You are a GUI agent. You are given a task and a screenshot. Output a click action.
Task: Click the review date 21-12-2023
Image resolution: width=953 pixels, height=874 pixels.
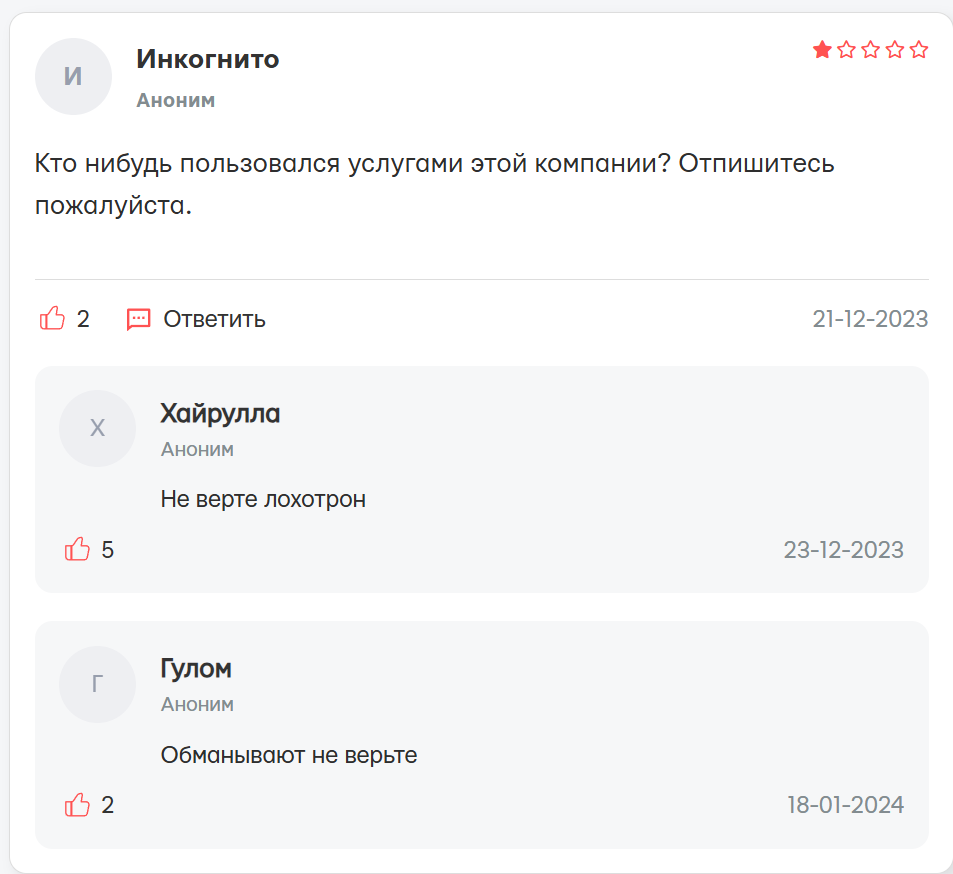coord(870,319)
